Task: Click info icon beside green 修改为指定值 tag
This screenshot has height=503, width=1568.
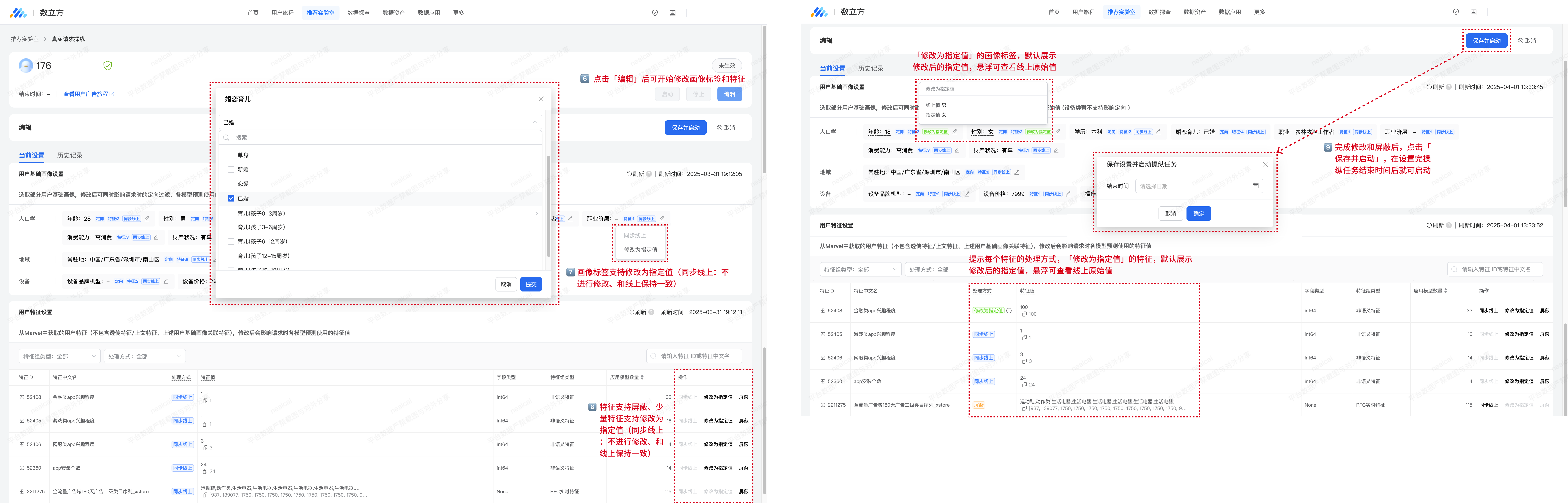Action: coord(1009,310)
